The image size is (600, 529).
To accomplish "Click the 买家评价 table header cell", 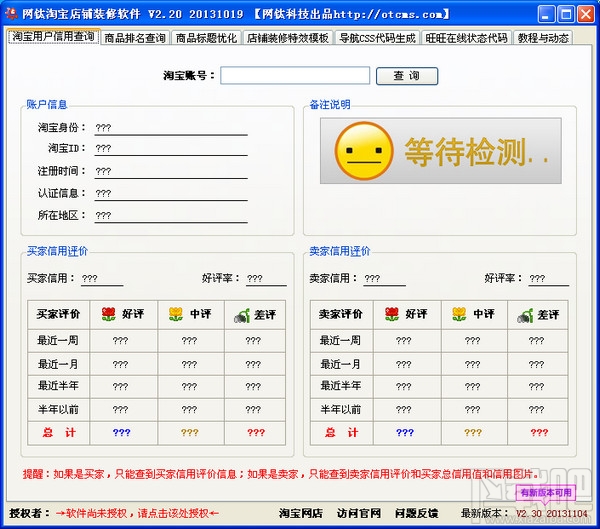I will (x=59, y=314).
